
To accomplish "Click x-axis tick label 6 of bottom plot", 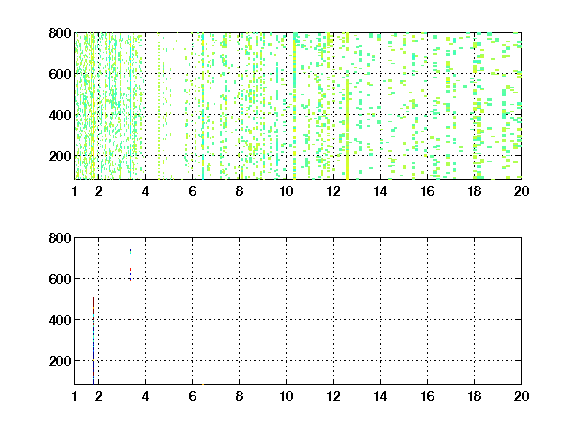I will pos(192,396).
